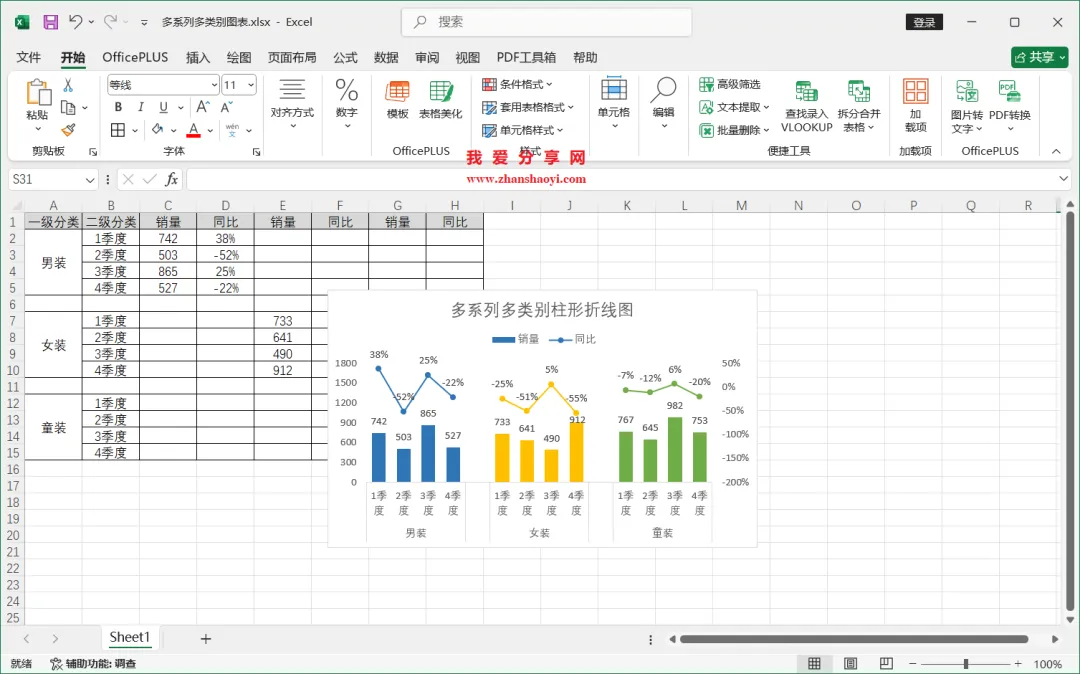Open the 批量删除 dropdown
The height and width of the screenshot is (674, 1080).
click(x=734, y=129)
